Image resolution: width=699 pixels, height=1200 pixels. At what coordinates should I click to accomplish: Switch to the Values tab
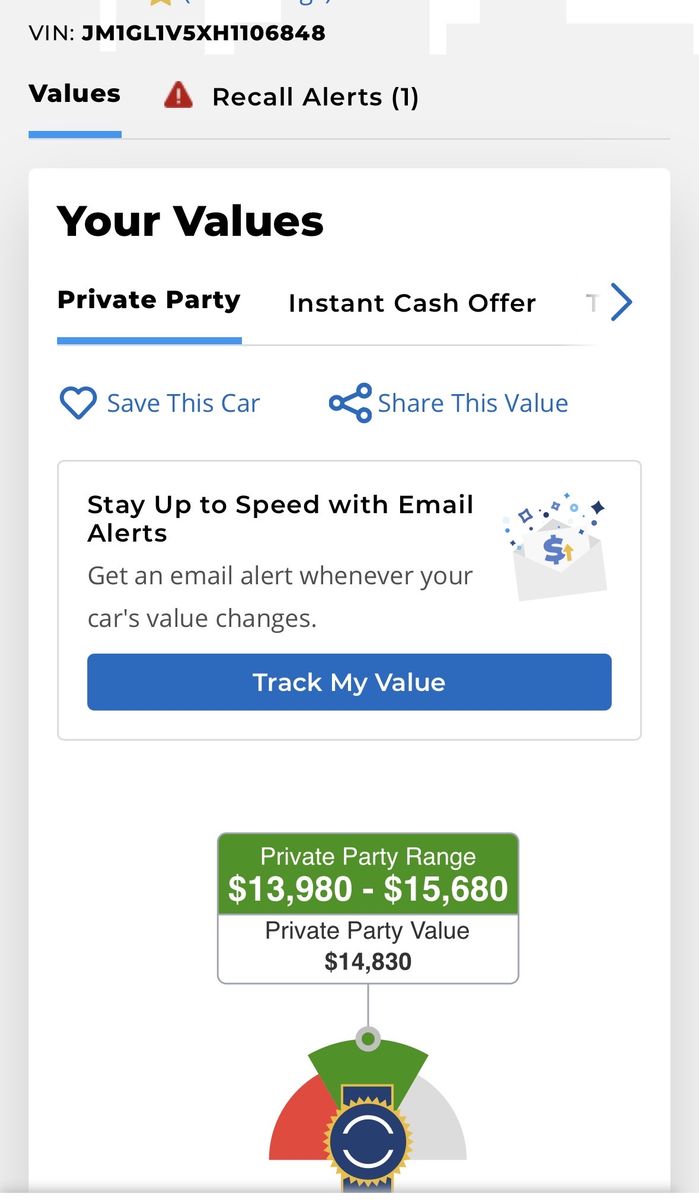75,94
